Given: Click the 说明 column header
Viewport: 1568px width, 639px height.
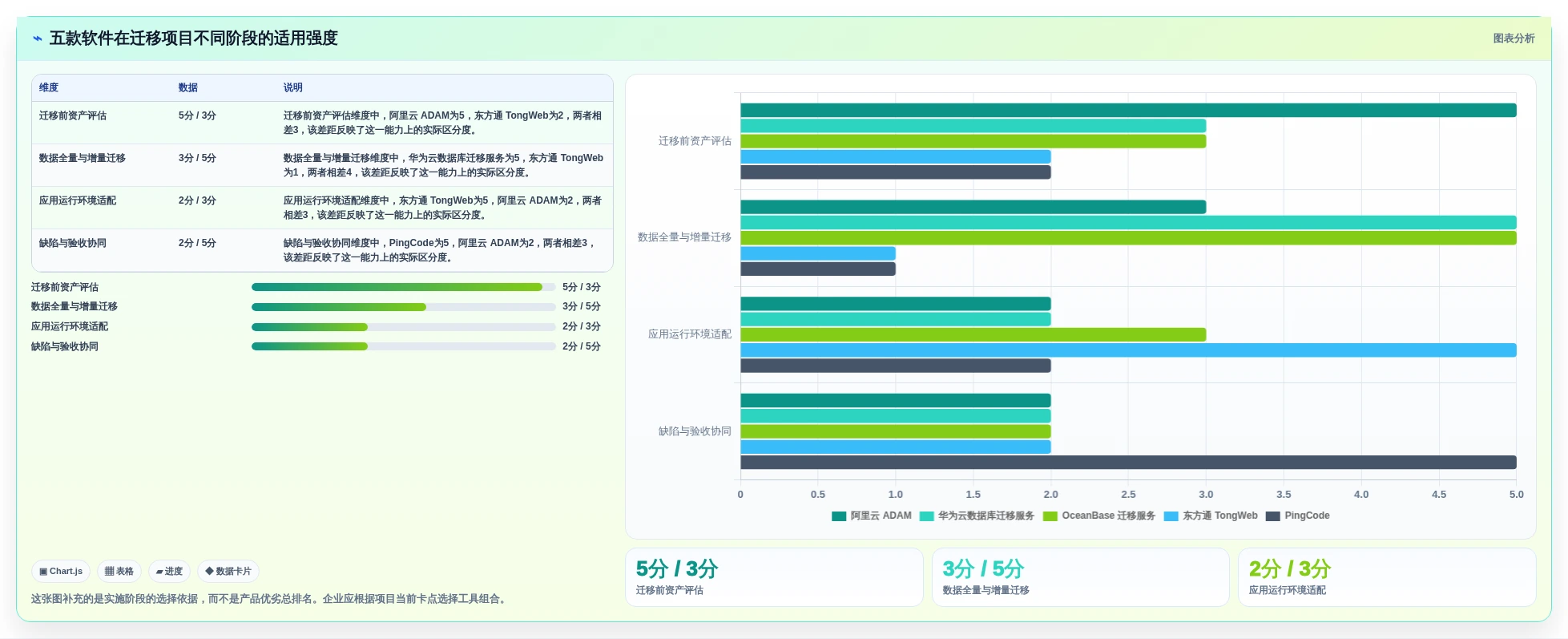Looking at the screenshot, I should (x=293, y=87).
